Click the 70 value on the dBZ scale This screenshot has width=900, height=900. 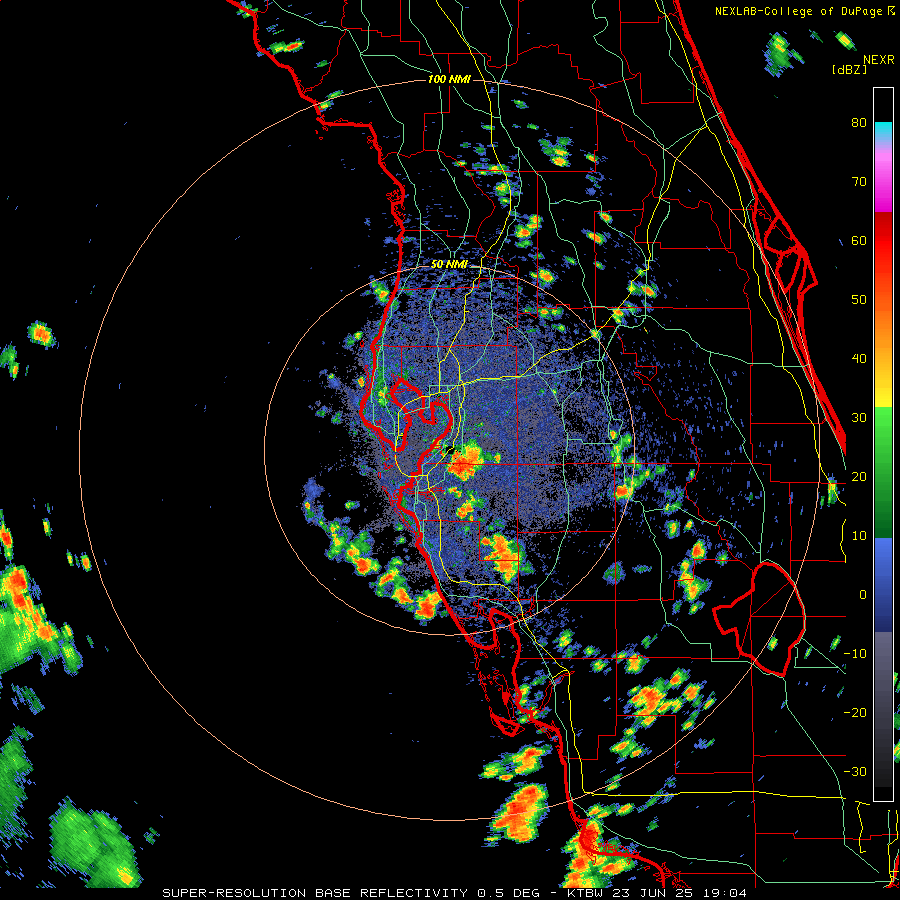point(859,182)
